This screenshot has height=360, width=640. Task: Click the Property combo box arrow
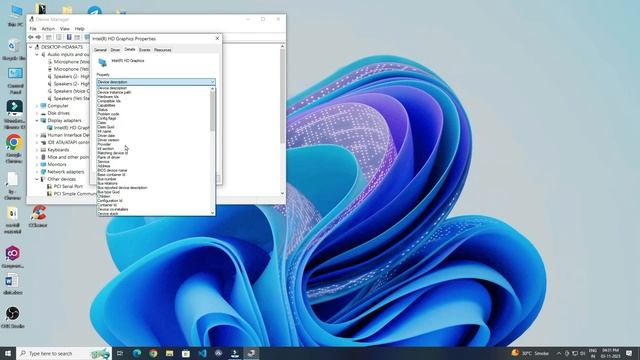(x=212, y=82)
